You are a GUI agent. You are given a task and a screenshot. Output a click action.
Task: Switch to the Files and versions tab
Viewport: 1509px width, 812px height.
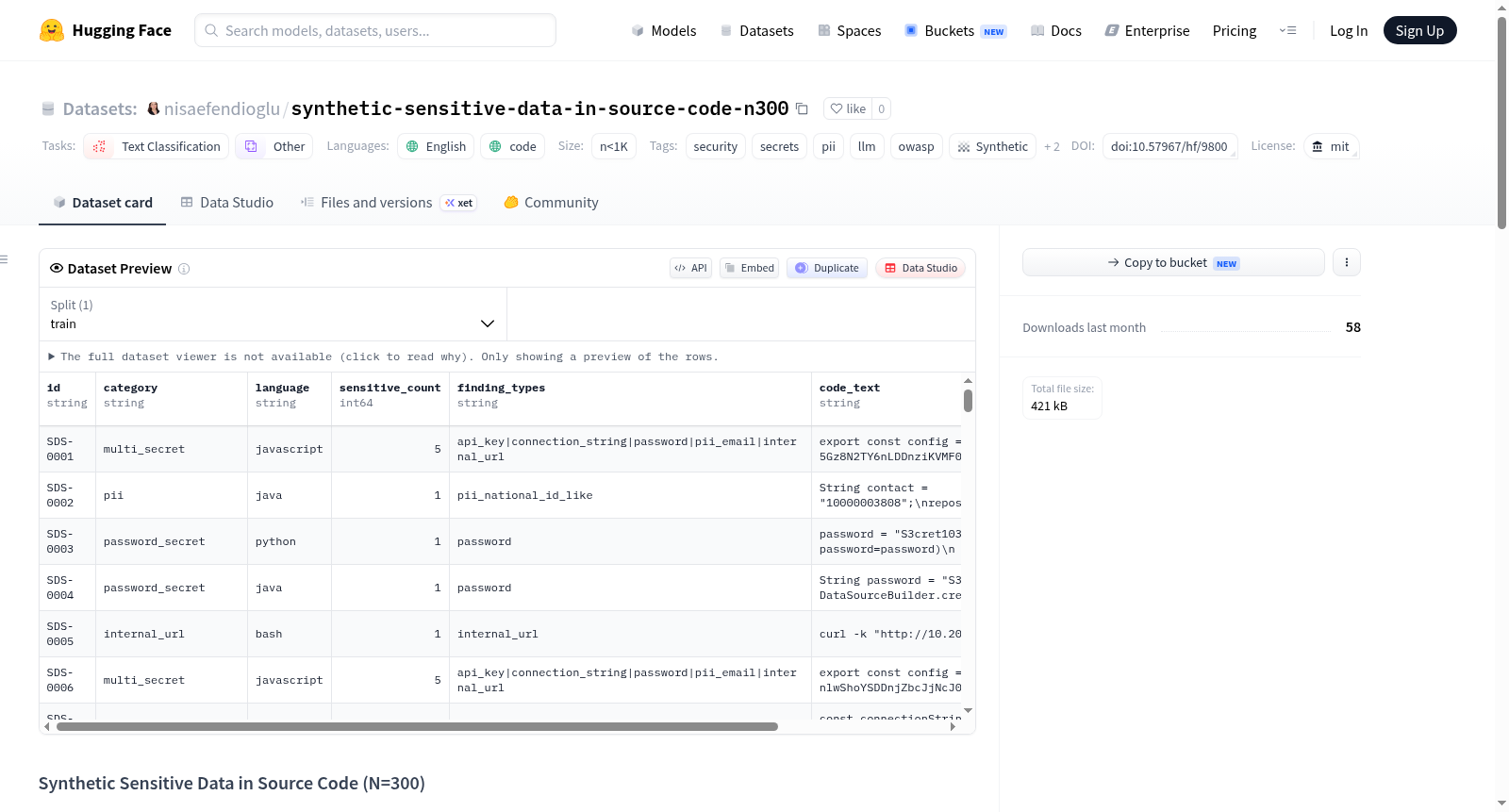pos(388,202)
